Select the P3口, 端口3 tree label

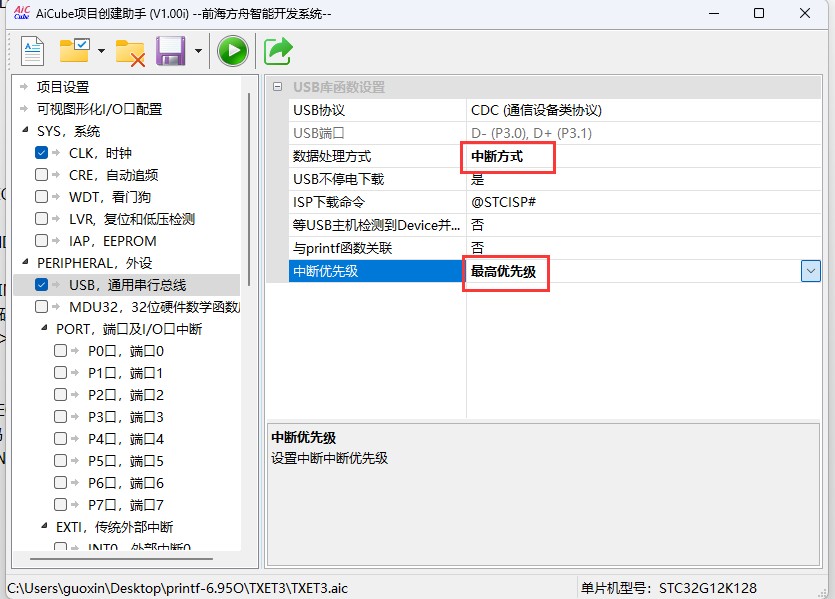pyautogui.click(x=126, y=417)
